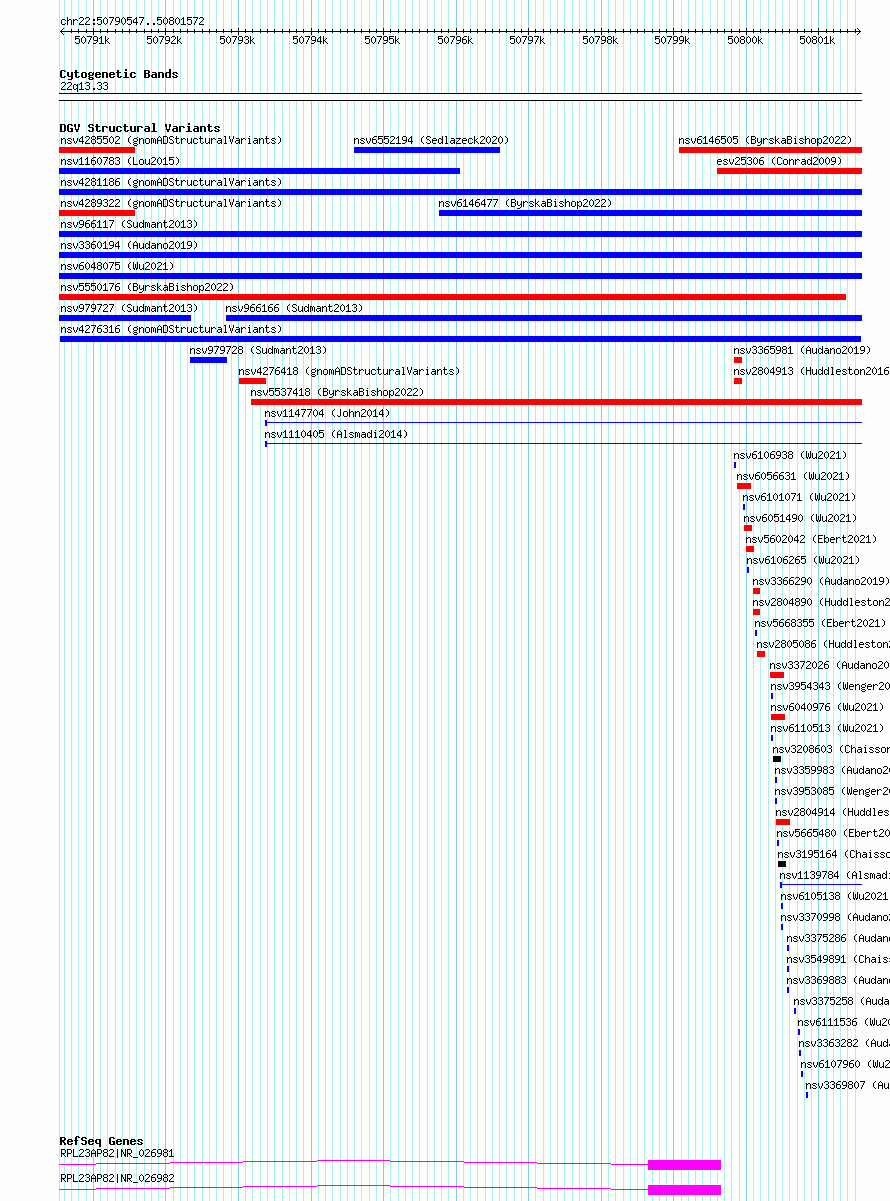Select the Cytogenetic Bands track heading

tap(119, 74)
